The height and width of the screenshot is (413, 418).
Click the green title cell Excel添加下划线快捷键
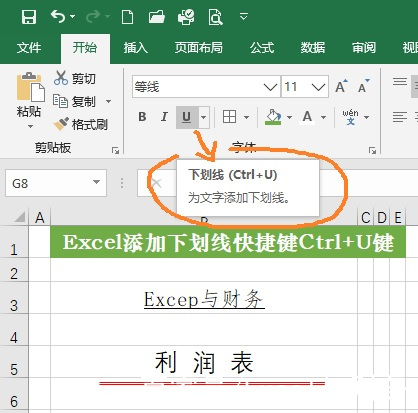pos(228,242)
